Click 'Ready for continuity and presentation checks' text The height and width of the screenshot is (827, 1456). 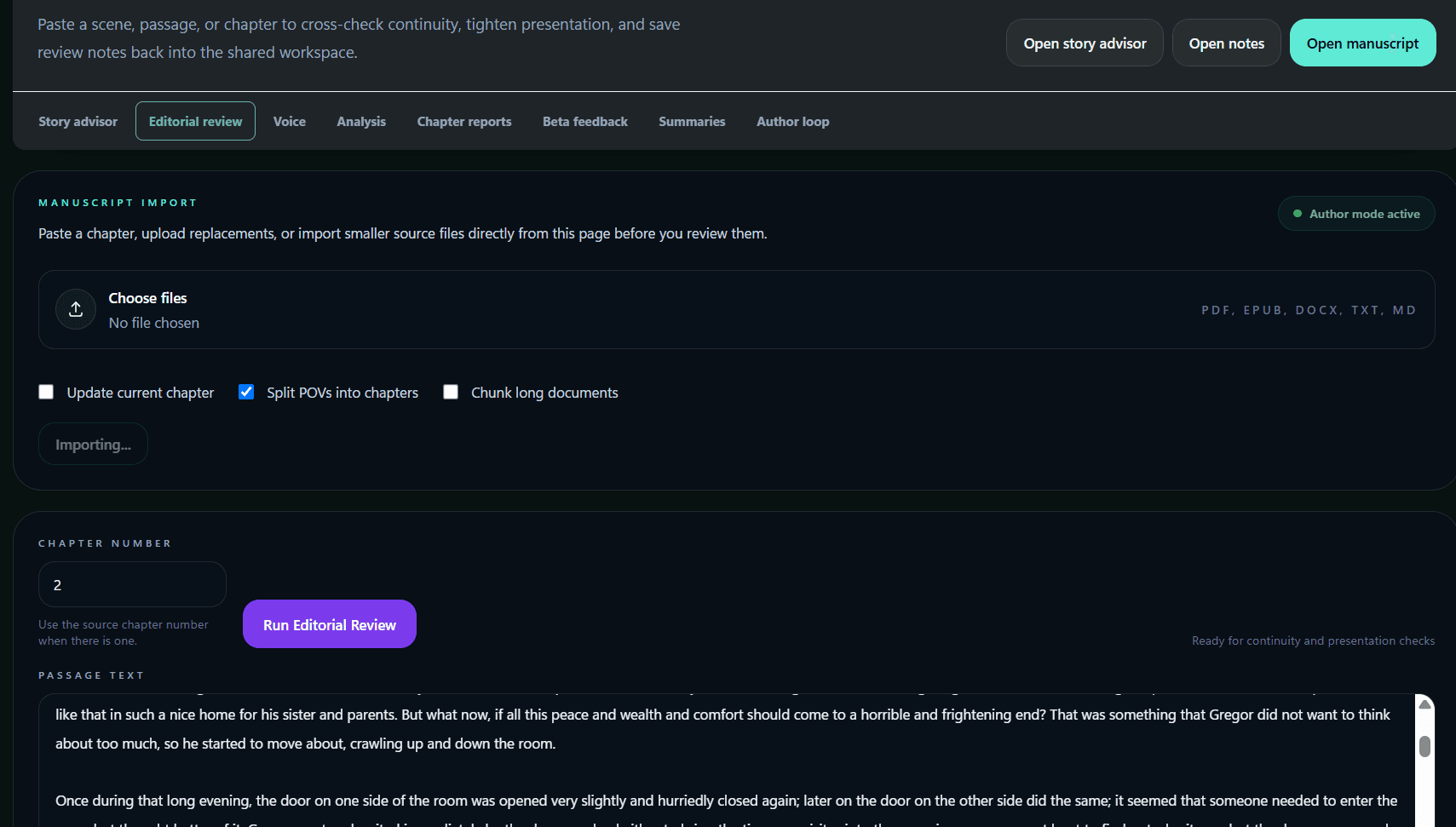tap(1313, 640)
